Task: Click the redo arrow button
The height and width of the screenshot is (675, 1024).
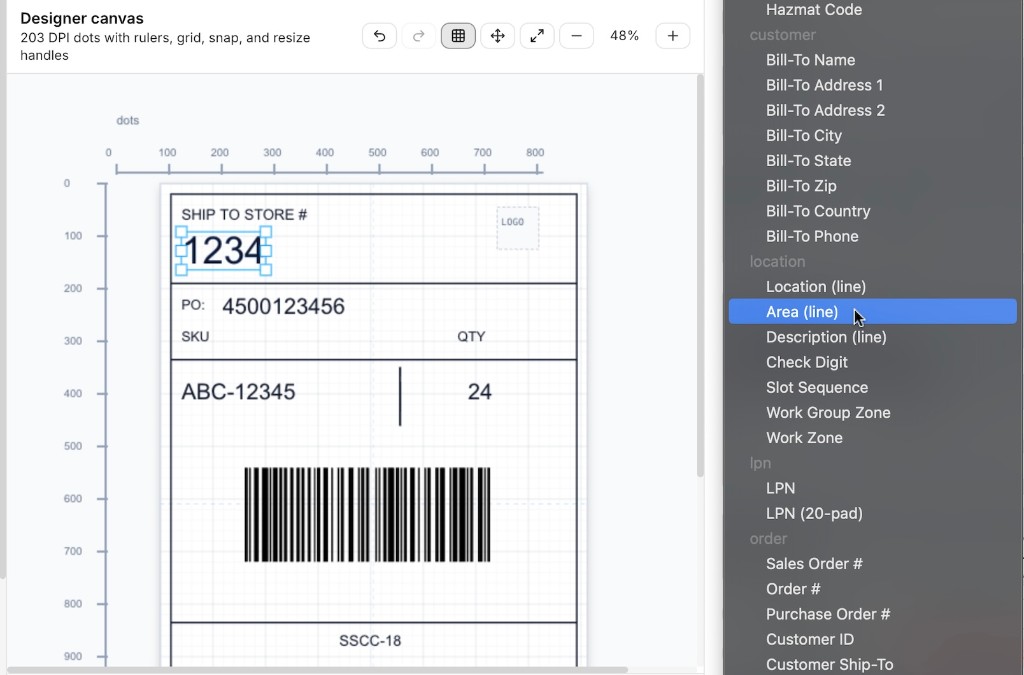Action: coord(419,36)
